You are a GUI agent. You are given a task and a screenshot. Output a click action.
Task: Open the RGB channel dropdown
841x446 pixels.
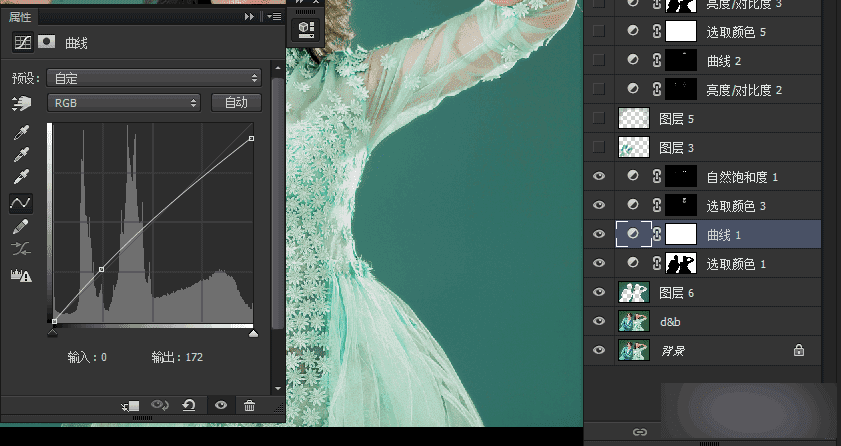coord(124,103)
